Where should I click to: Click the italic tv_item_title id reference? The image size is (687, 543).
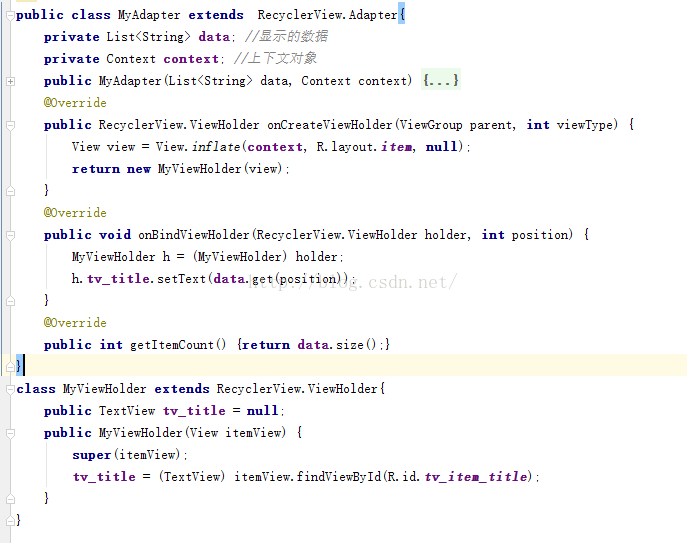tap(475, 476)
